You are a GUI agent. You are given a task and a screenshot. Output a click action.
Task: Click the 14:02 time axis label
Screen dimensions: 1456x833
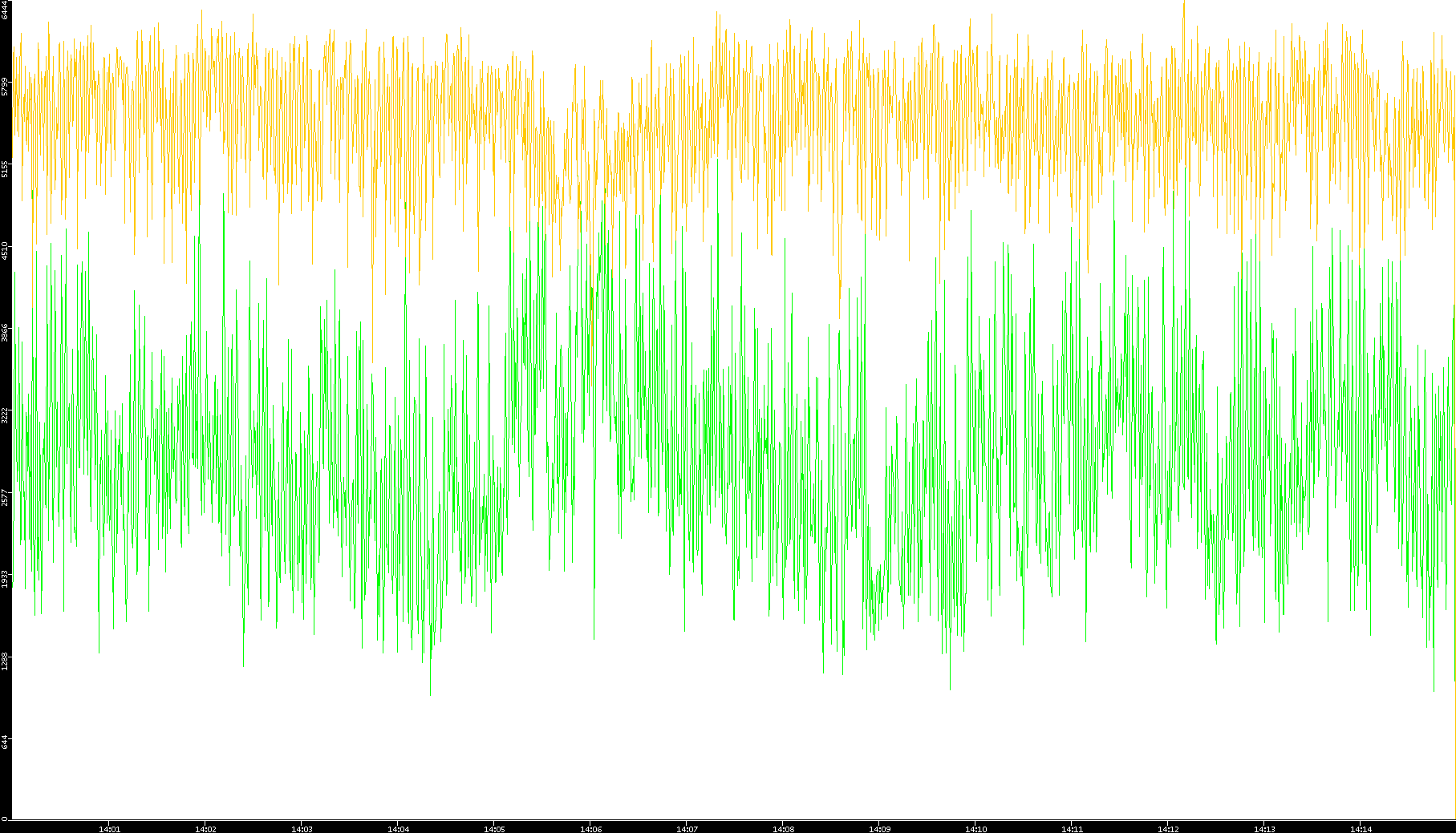click(205, 829)
